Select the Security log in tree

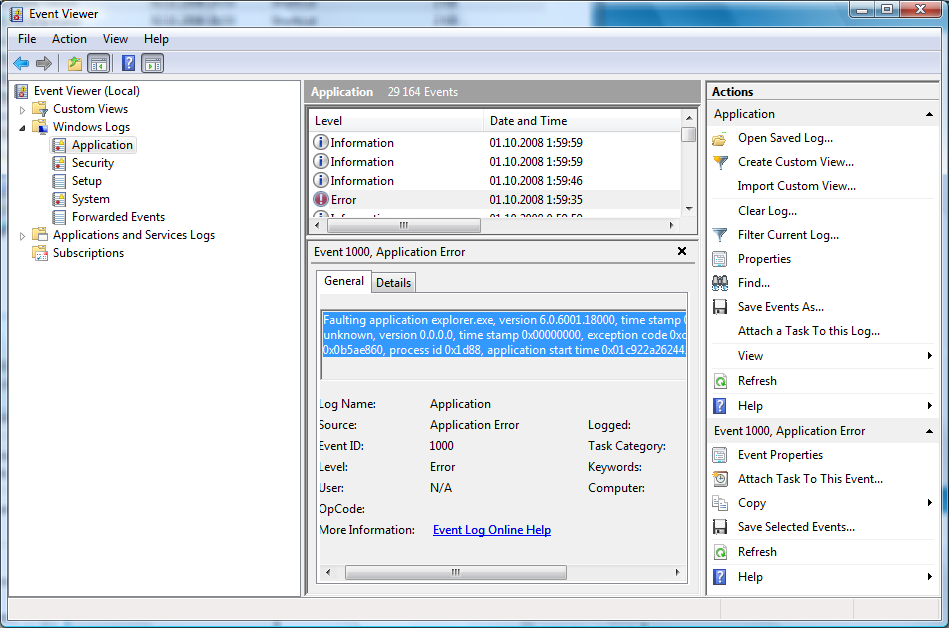point(92,163)
